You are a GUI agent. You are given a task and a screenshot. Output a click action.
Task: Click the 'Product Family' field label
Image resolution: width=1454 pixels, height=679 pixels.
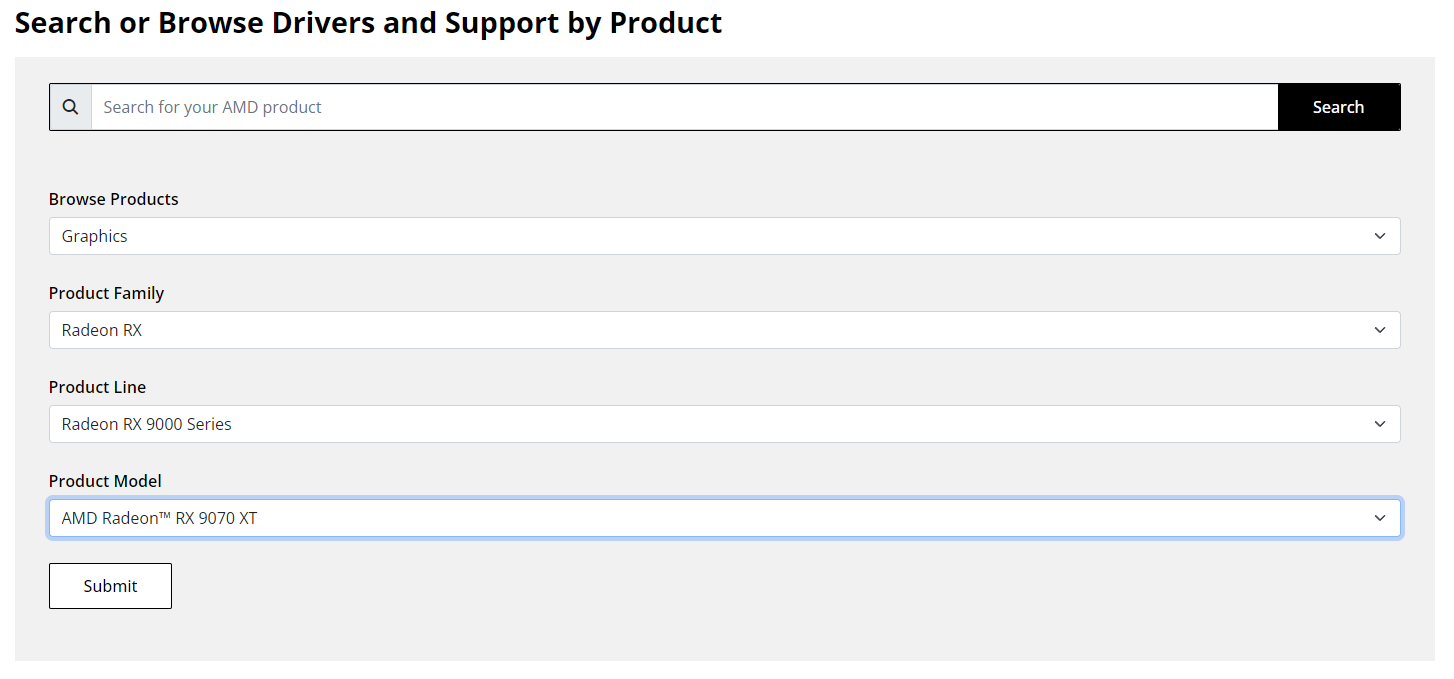pyautogui.click(x=107, y=293)
